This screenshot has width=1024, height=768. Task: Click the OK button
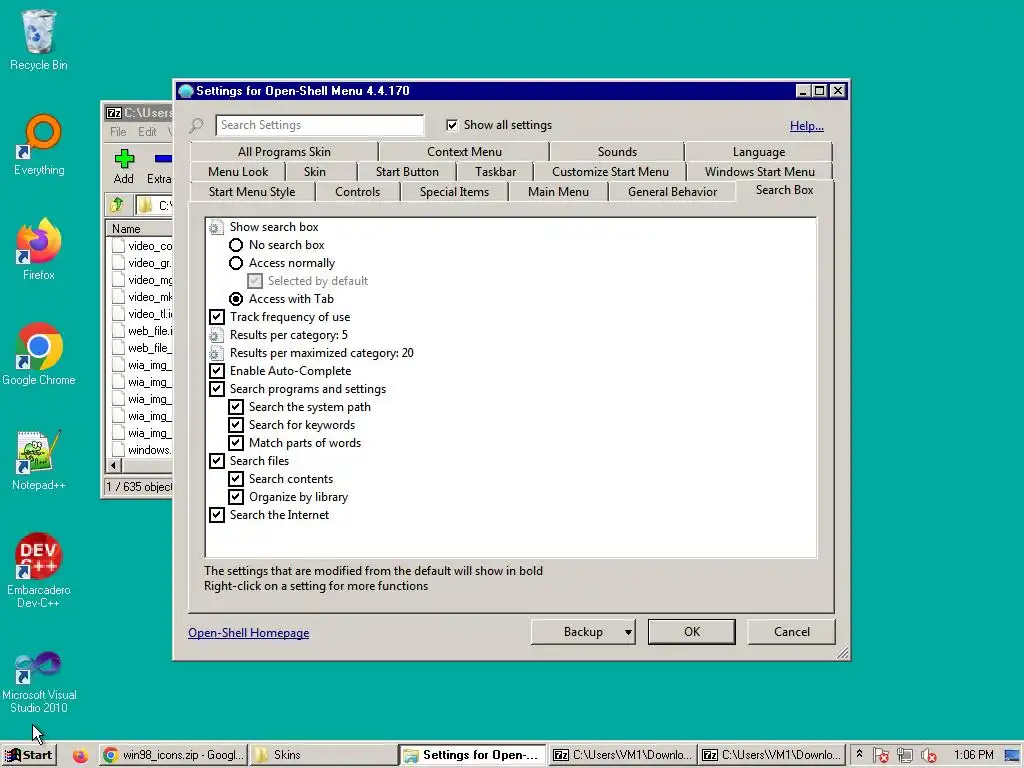(x=692, y=632)
